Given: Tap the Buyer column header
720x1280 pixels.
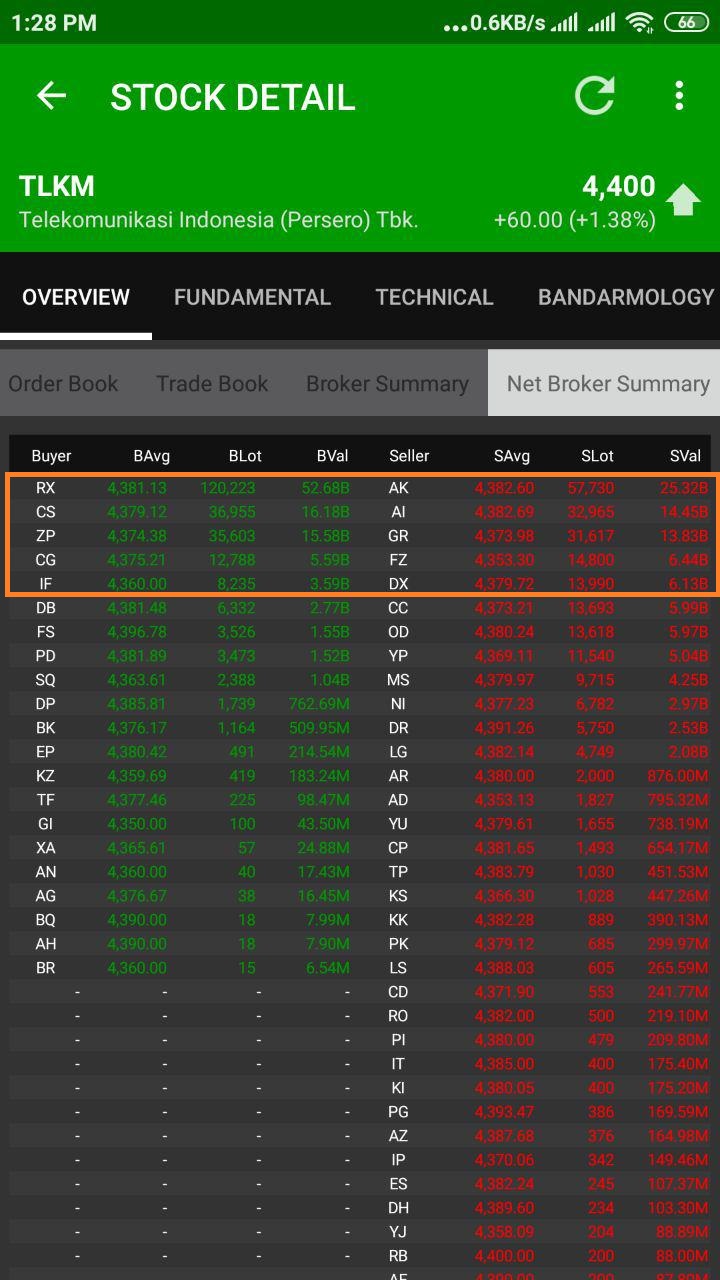Looking at the screenshot, I should [51, 456].
